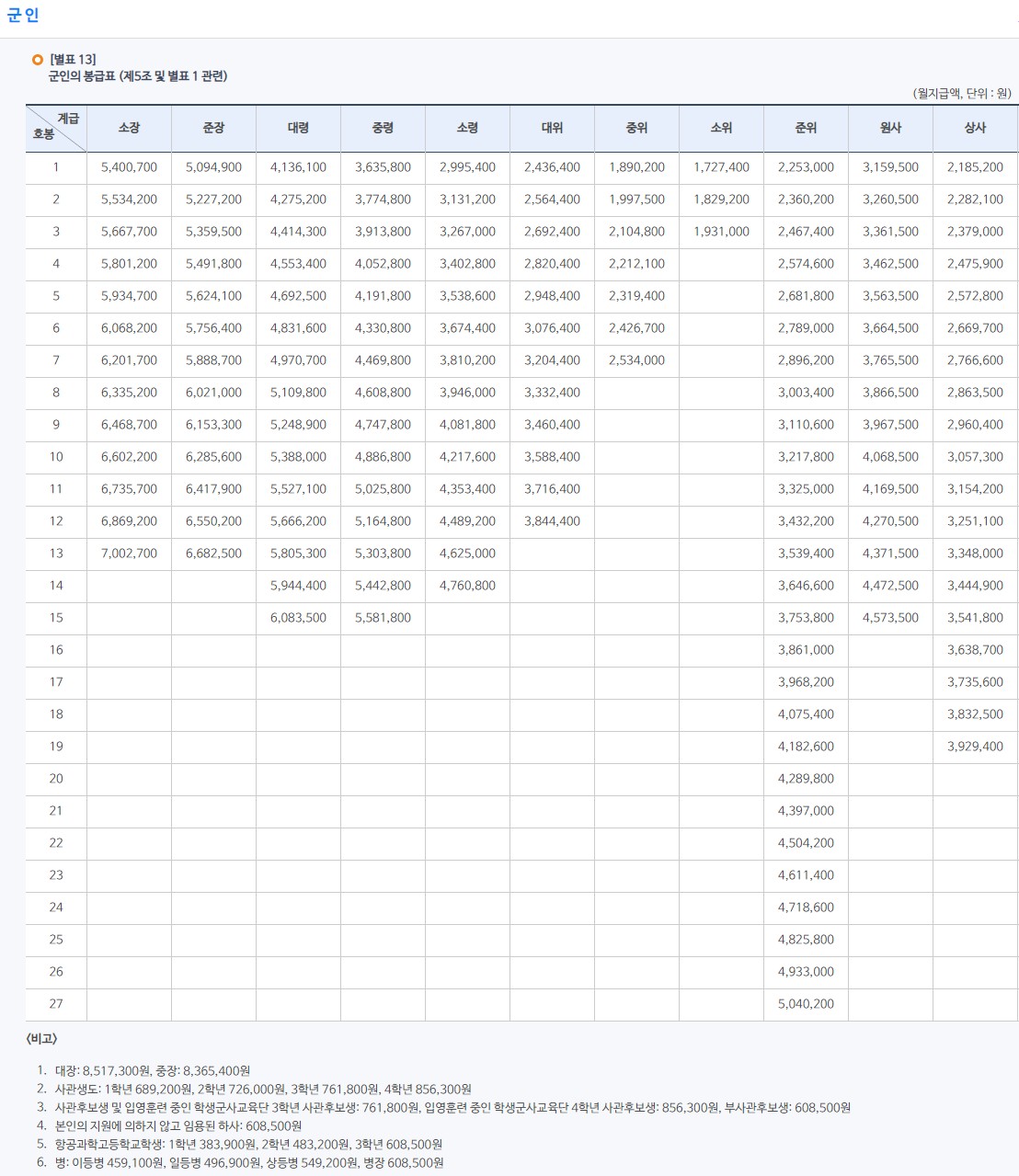Click the 상사 column header

click(975, 129)
